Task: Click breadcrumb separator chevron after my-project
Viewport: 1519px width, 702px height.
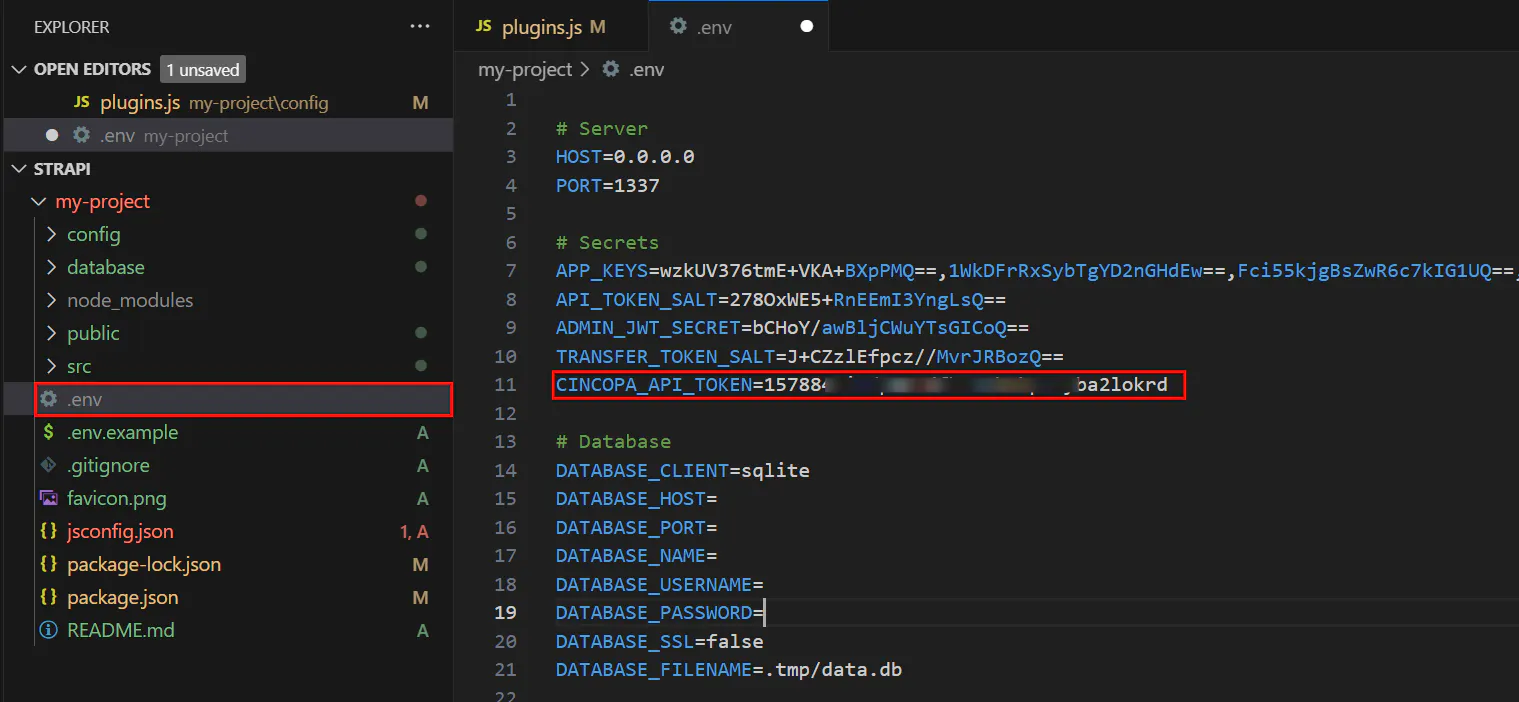Action: 586,69
